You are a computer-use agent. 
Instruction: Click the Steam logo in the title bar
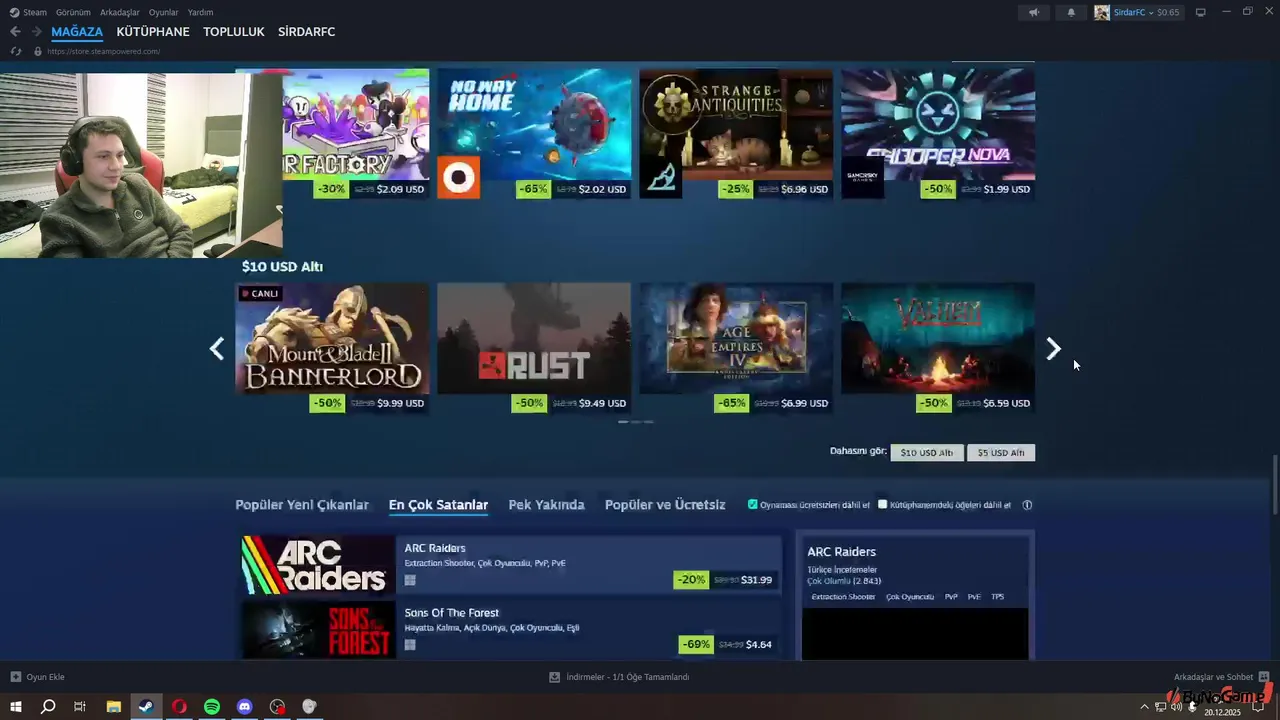click(x=15, y=12)
